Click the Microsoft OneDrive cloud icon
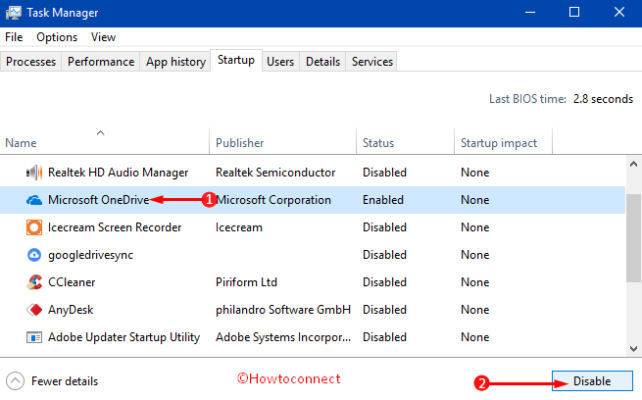642x400 pixels. click(34, 200)
